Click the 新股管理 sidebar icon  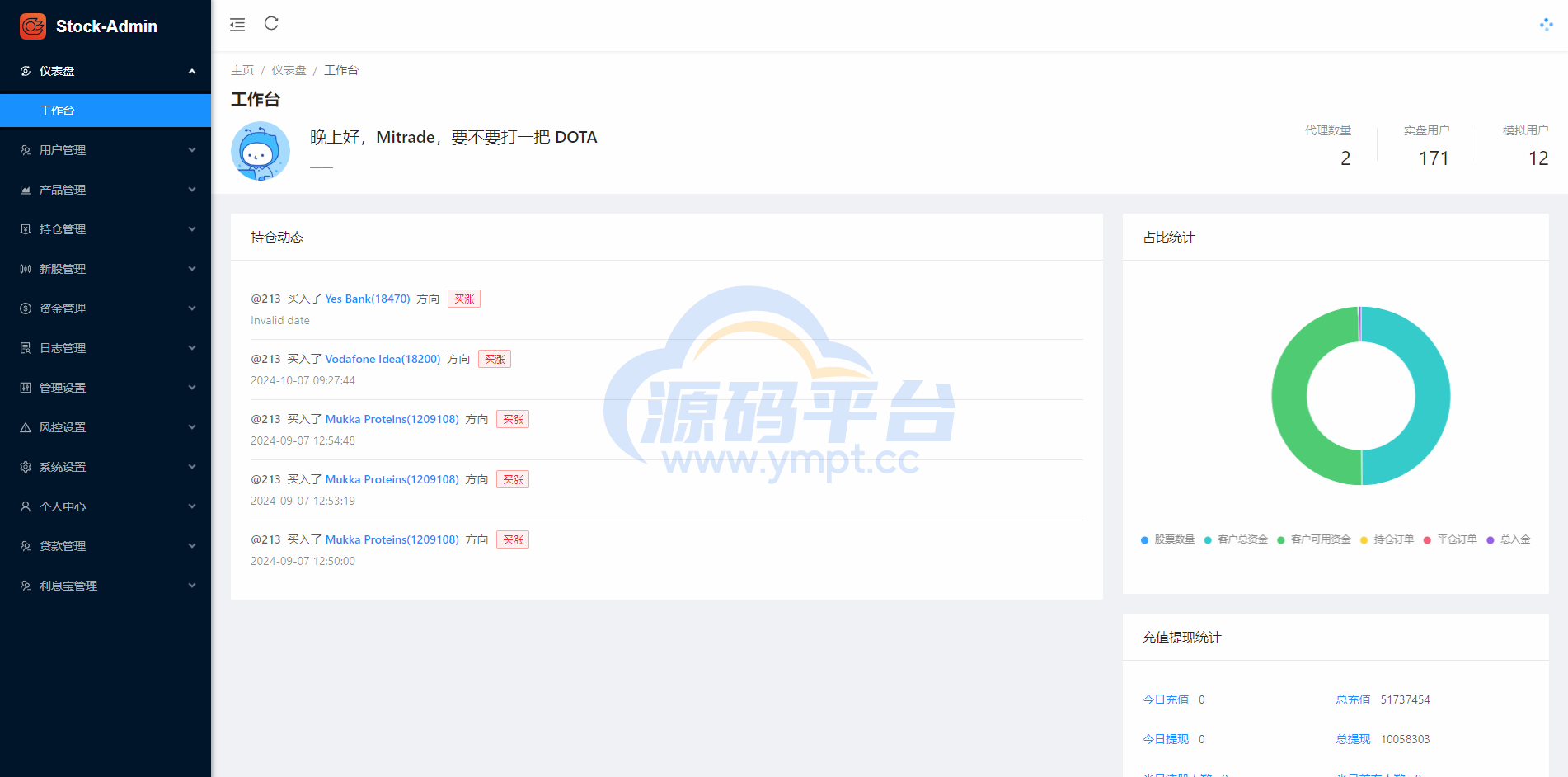(x=26, y=269)
